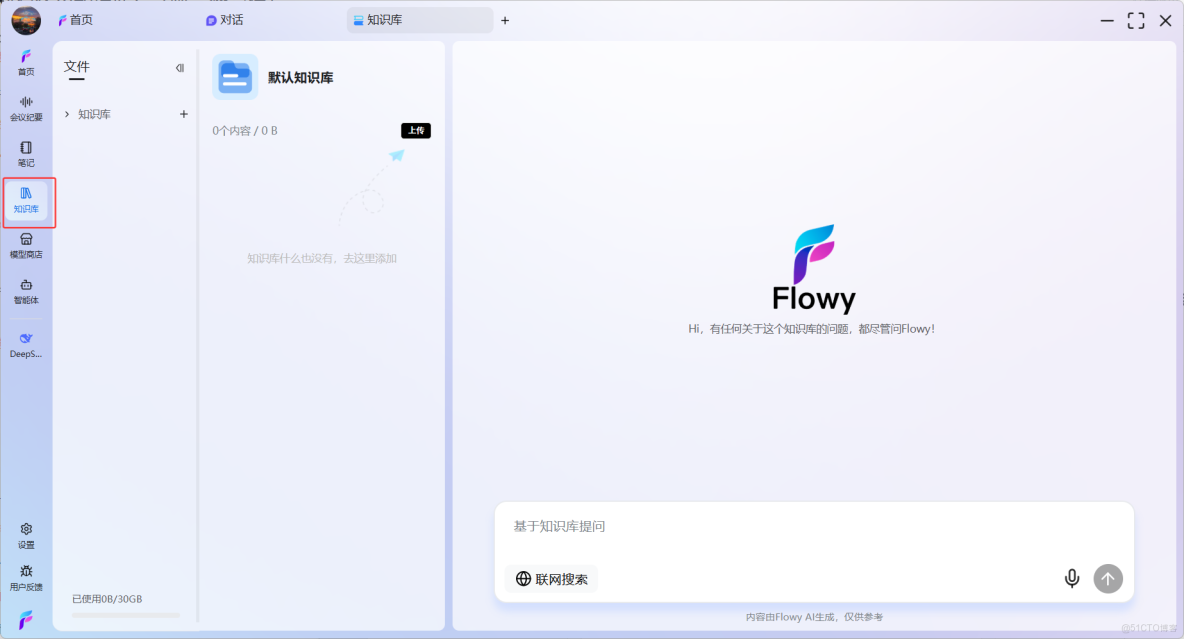Open a new tab with the plus button

click(x=505, y=19)
